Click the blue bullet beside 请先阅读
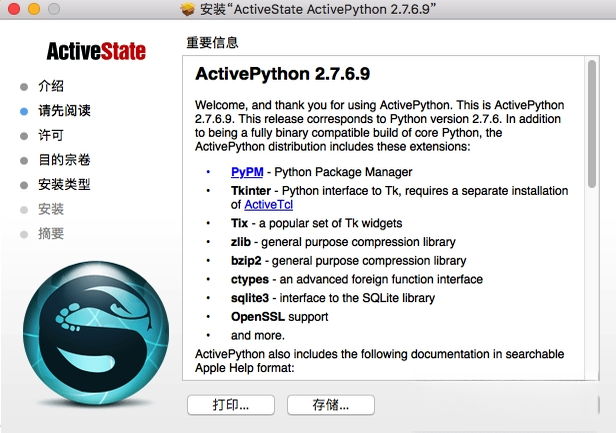 coord(24,112)
